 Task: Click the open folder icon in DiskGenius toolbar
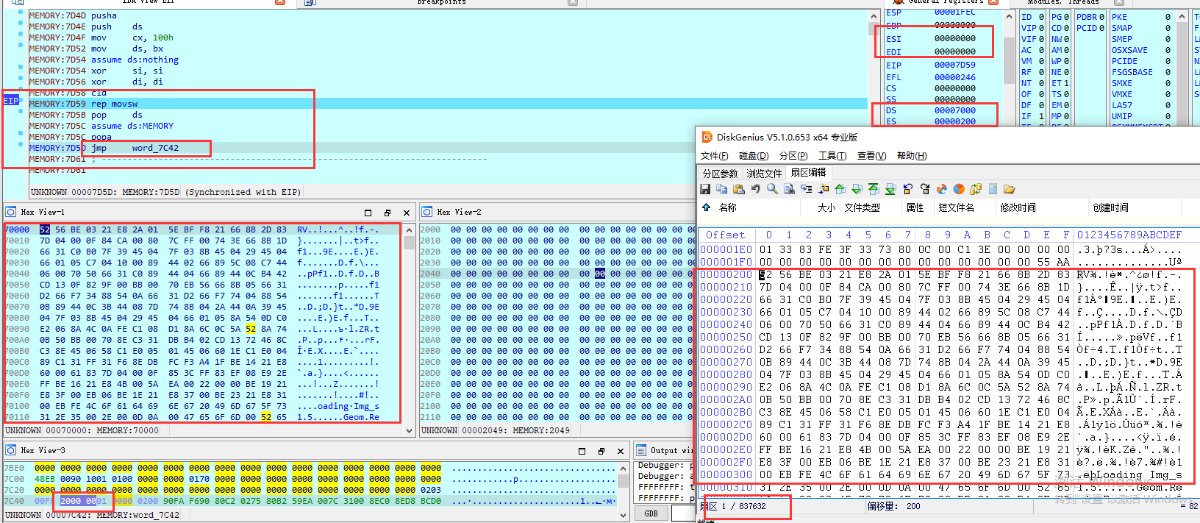1010,188
